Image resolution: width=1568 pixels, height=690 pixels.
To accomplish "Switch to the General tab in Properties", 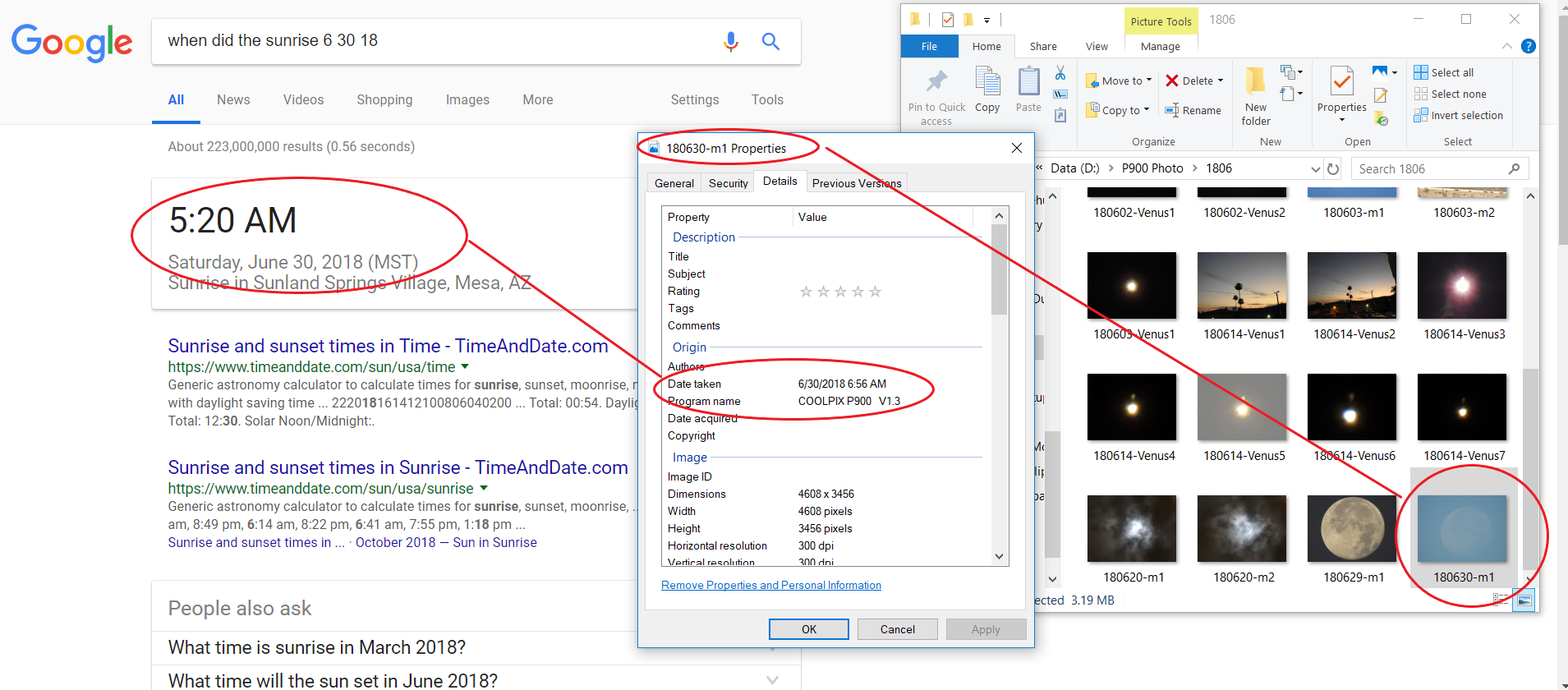I will pos(674,183).
